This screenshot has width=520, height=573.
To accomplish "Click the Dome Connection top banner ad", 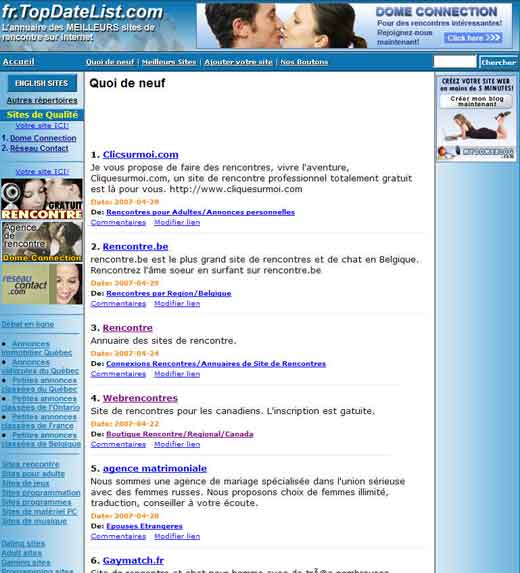I will (x=354, y=26).
